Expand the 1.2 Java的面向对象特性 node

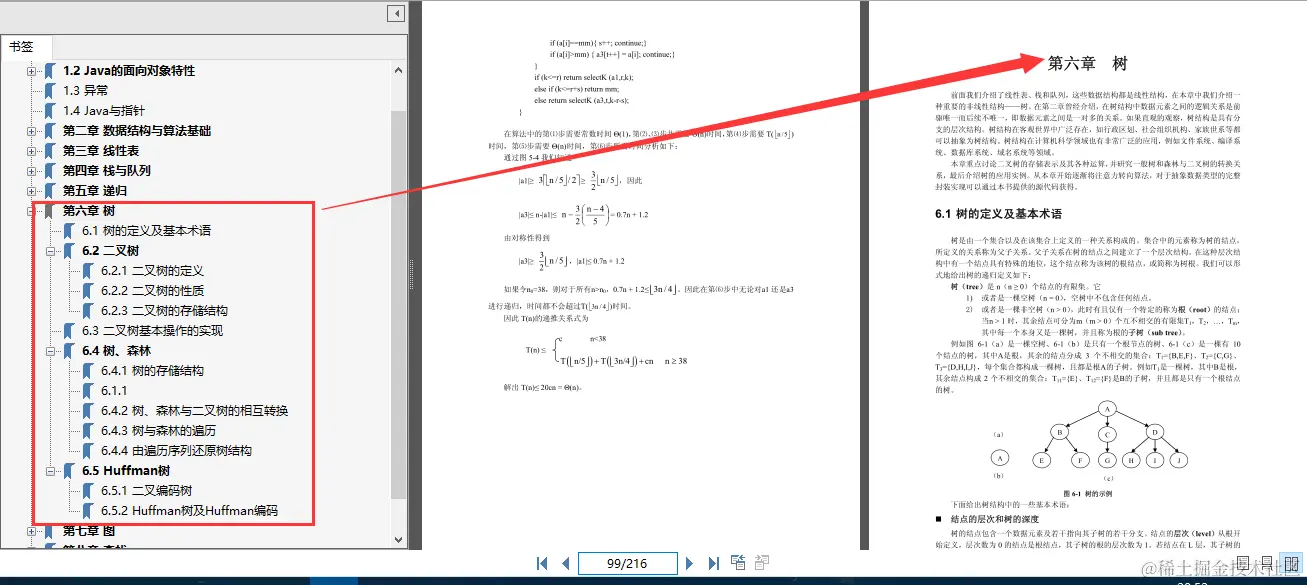(x=32, y=71)
